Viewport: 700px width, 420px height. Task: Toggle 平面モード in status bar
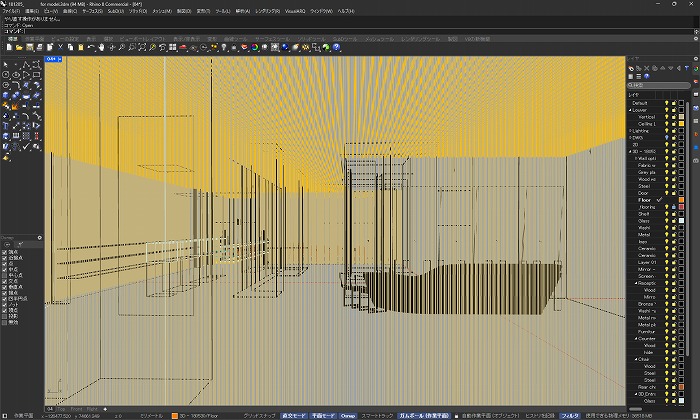coord(323,416)
